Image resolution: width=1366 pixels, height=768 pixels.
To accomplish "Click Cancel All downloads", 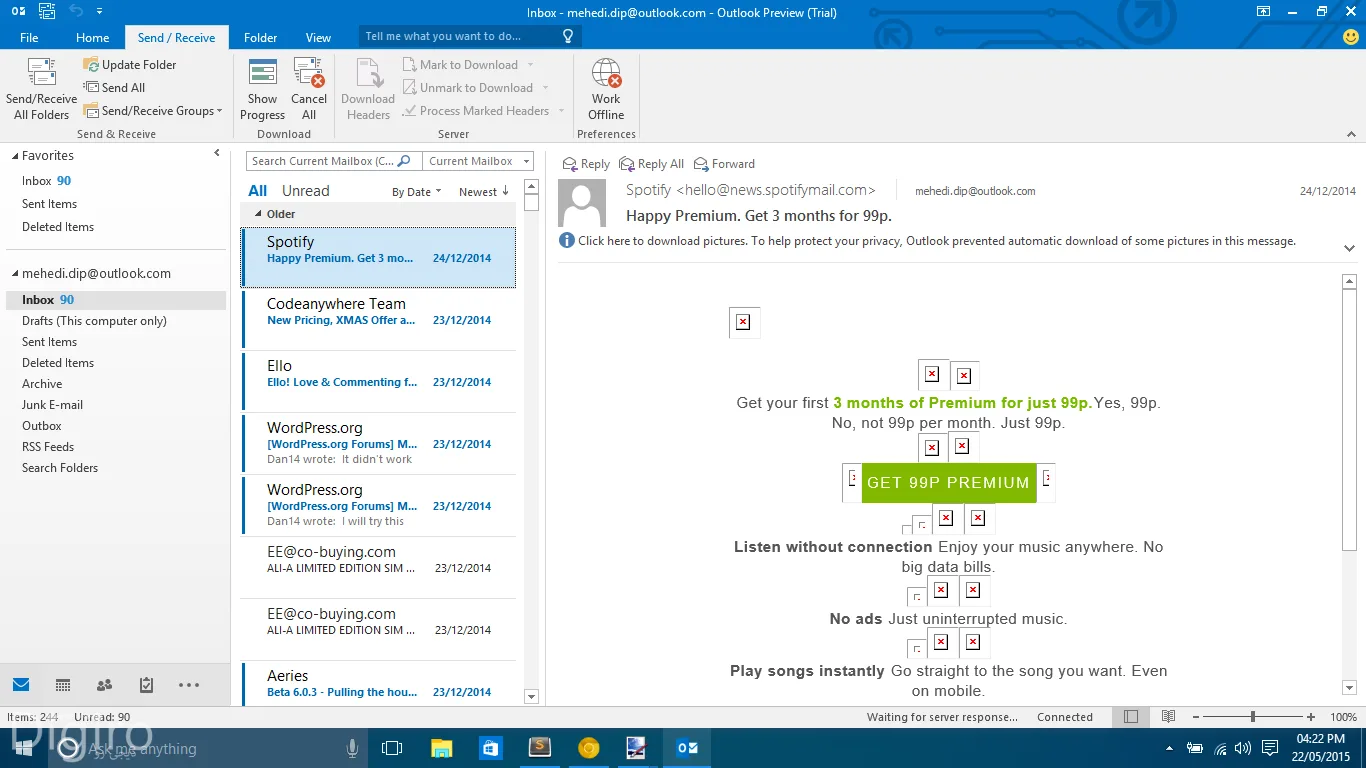I will 309,89.
